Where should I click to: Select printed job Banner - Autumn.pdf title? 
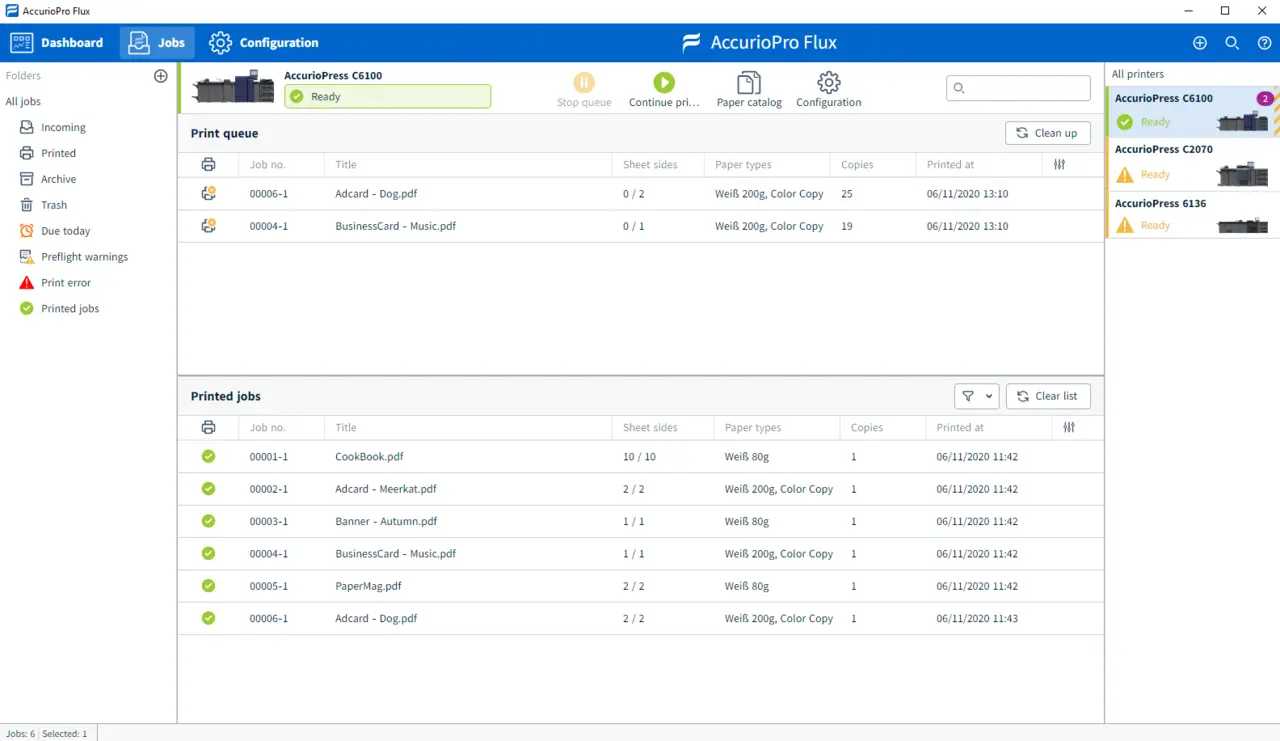click(x=386, y=521)
